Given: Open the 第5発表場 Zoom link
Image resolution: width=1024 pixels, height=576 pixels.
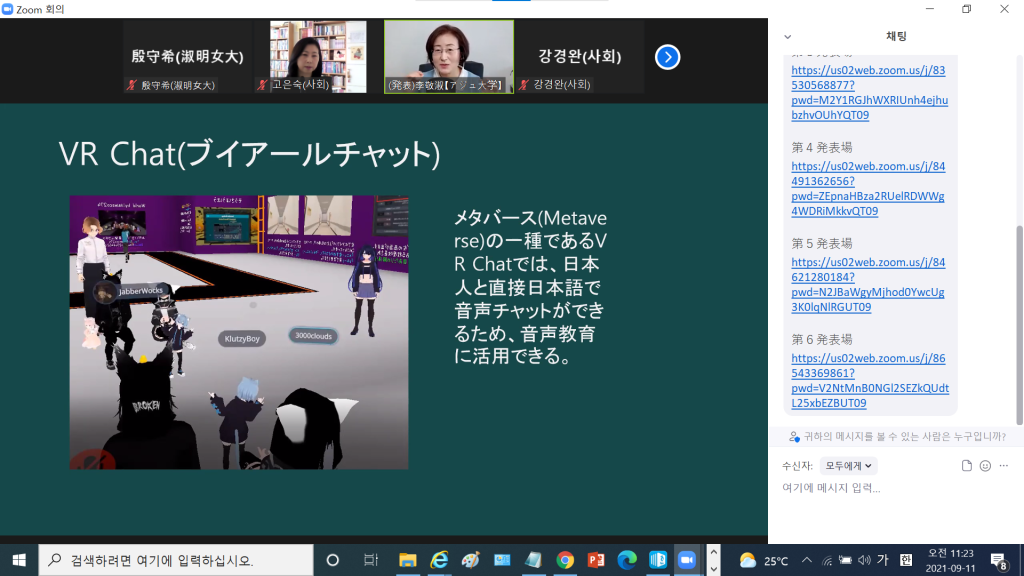Looking at the screenshot, I should point(868,285).
